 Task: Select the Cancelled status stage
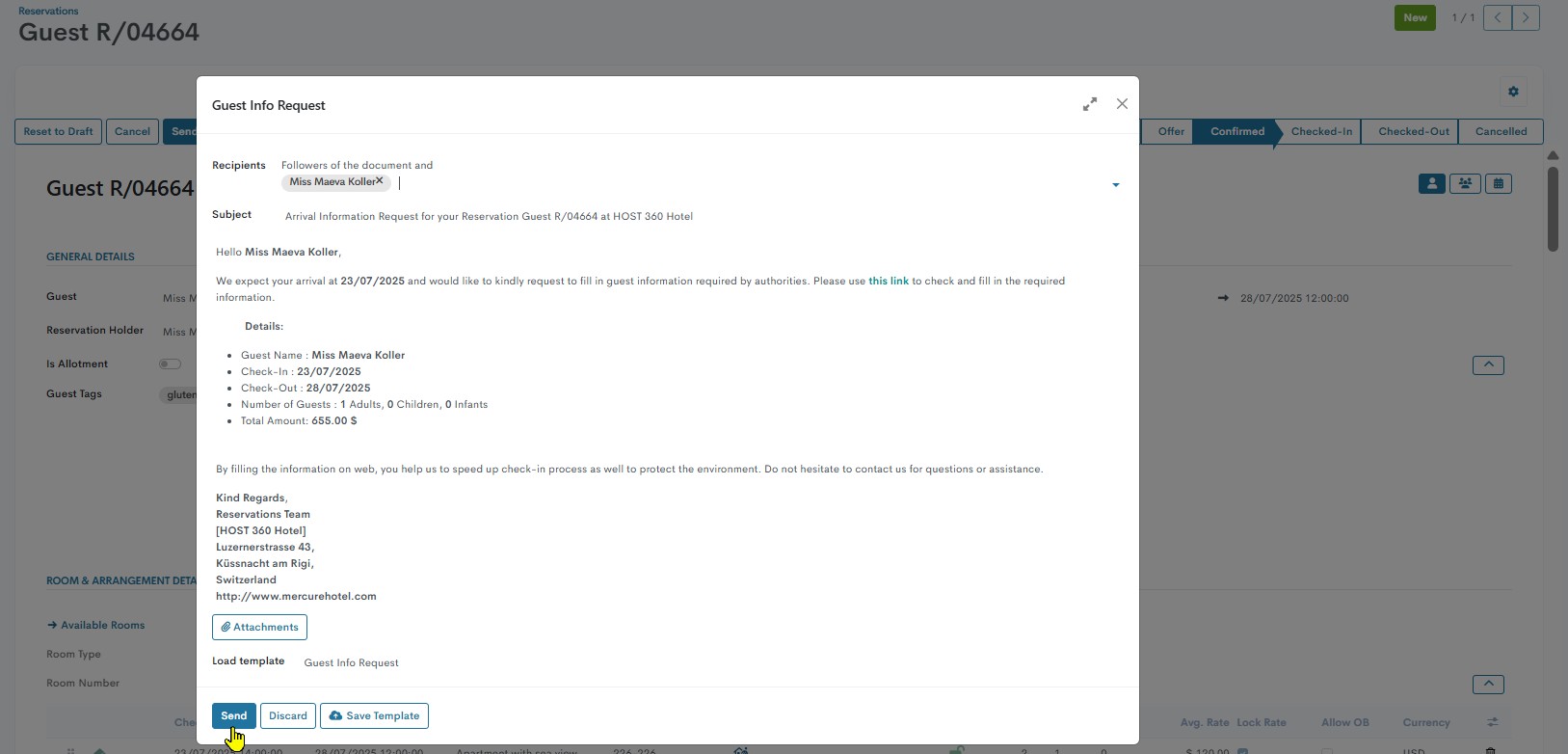[x=1501, y=131]
